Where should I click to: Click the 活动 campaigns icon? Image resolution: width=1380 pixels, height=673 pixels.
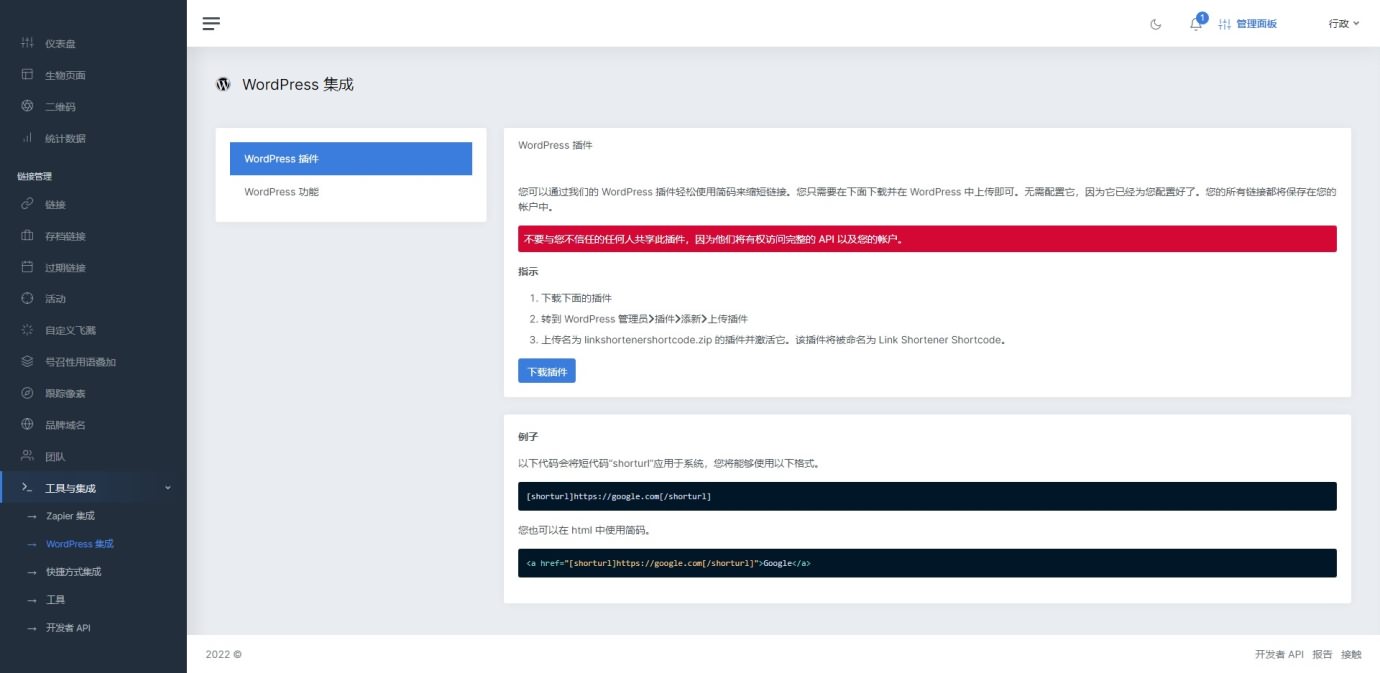point(27,298)
